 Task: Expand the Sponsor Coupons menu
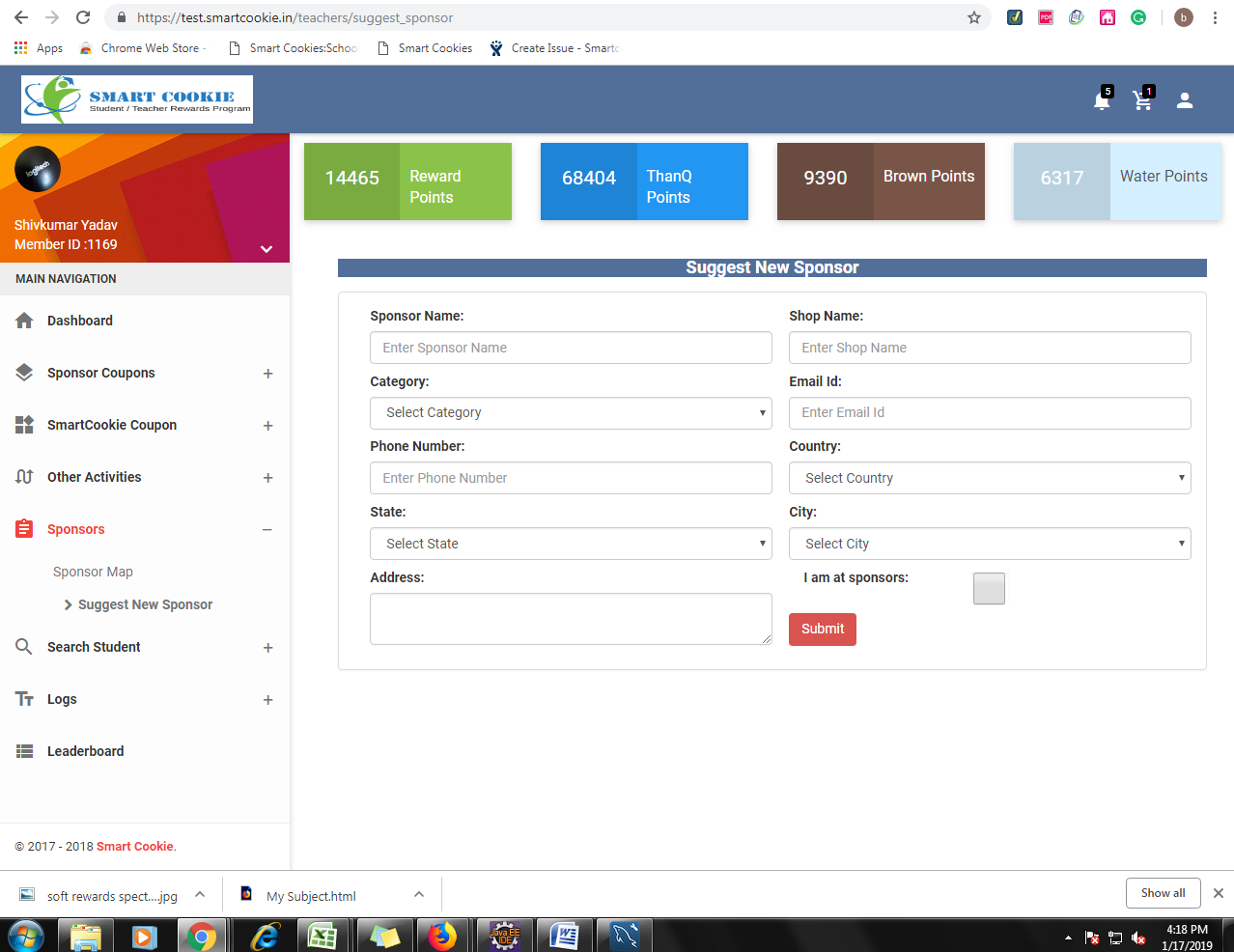(x=267, y=374)
